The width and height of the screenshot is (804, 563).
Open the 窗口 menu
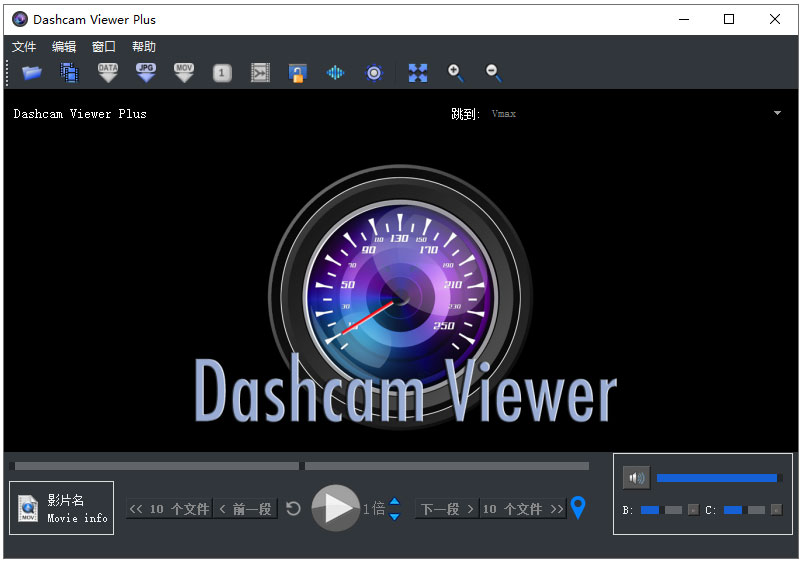tap(104, 47)
